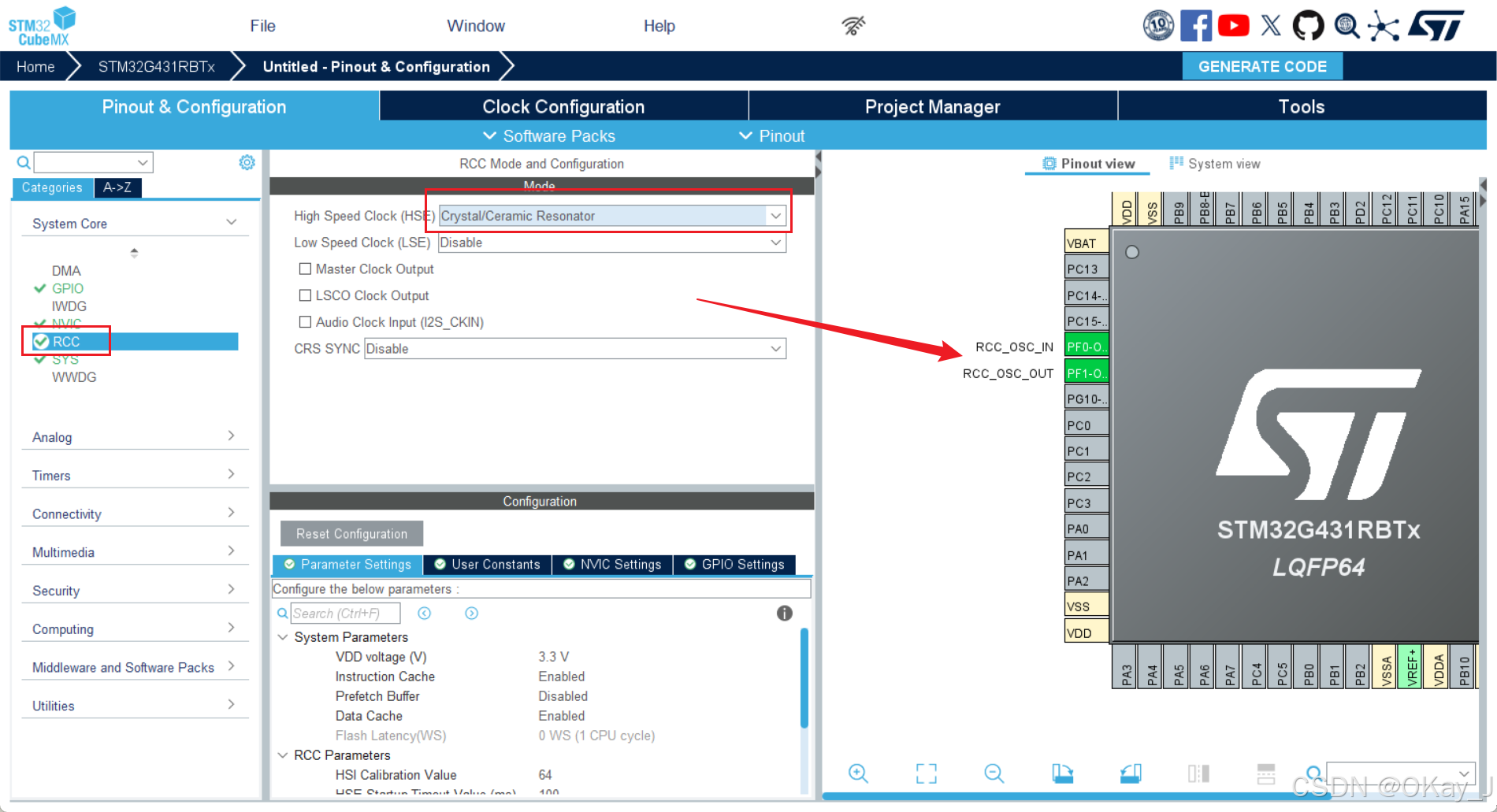
Task: Collapse the RCC Parameters tree group
Action: pos(283,755)
